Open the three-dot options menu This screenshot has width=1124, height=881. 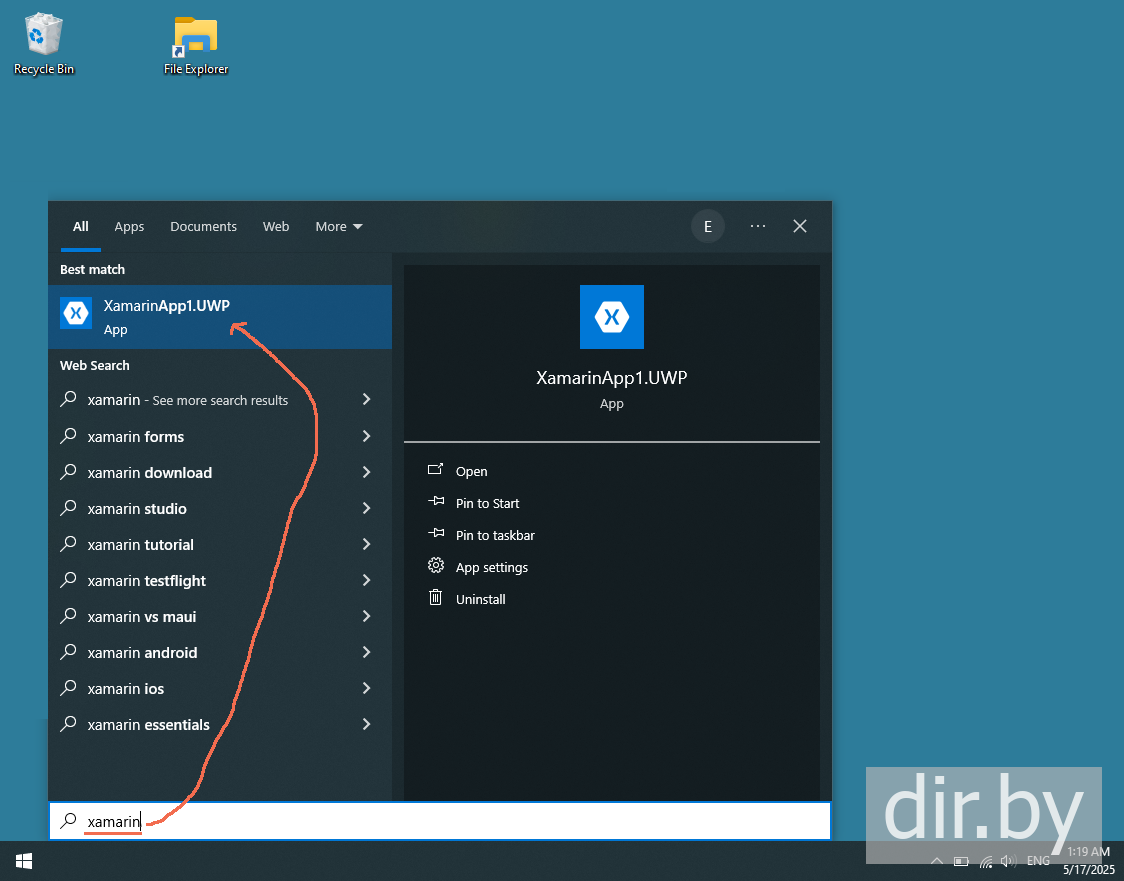click(x=758, y=227)
